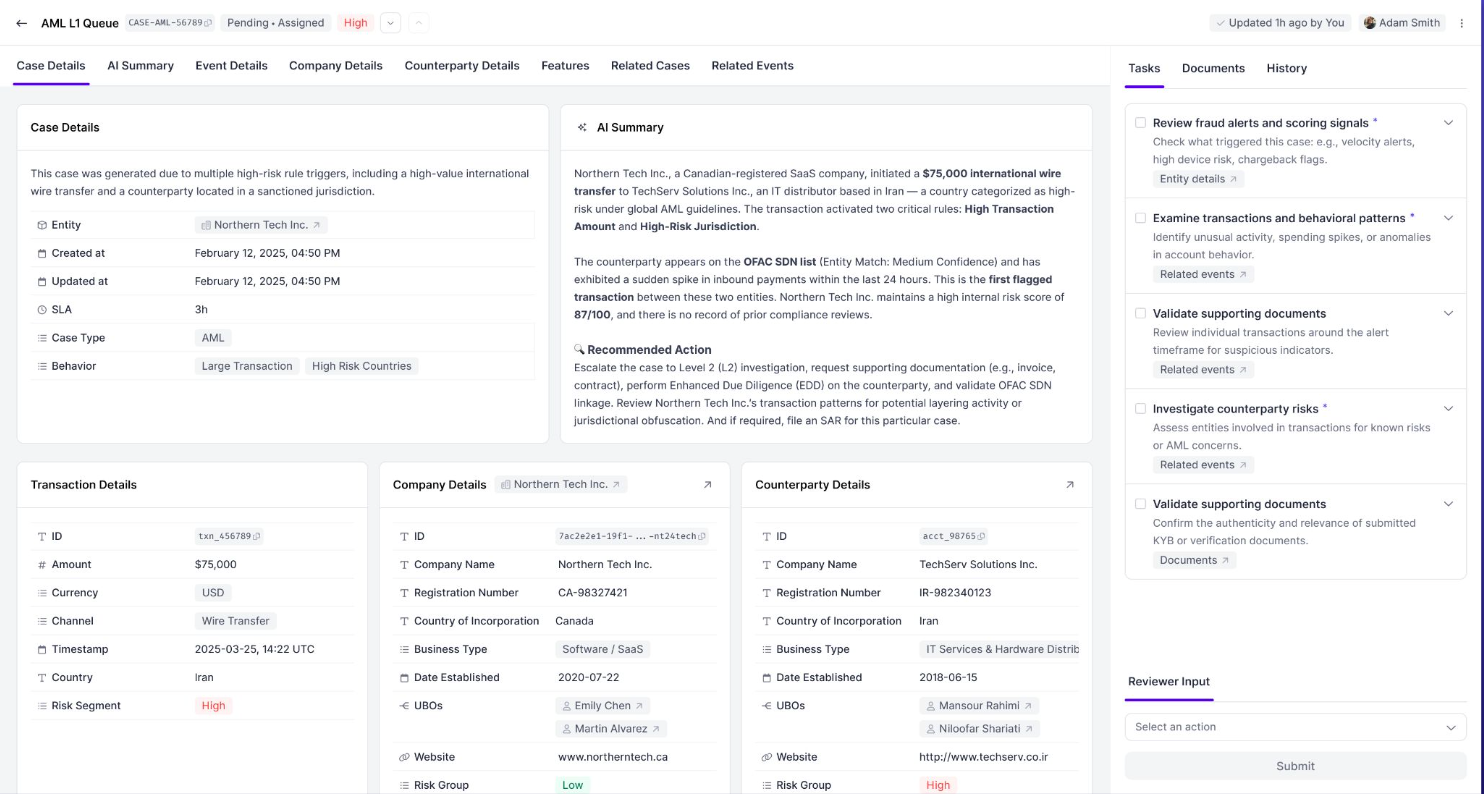Image resolution: width=1484 pixels, height=794 pixels.
Task: Expand chevron of alert timeframe validation task
Action: point(1448,313)
